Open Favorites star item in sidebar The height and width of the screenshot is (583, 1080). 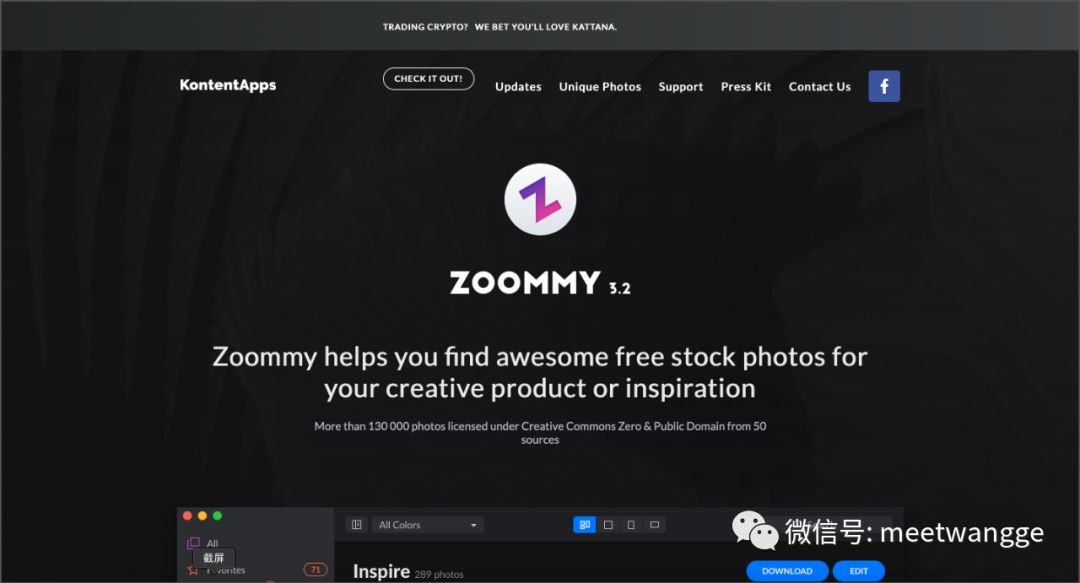193,570
